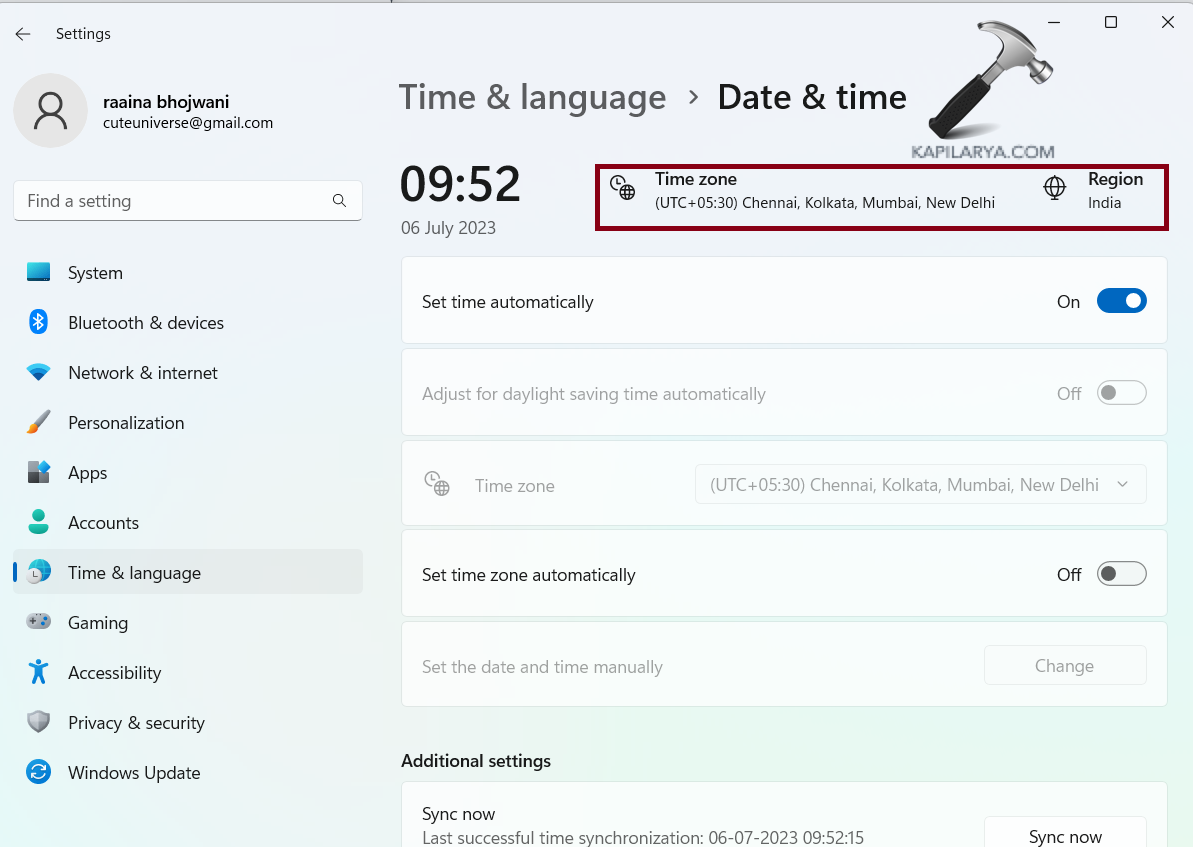Click the Time & language breadcrumb
Viewport: 1193px width, 847px height.
(x=532, y=98)
